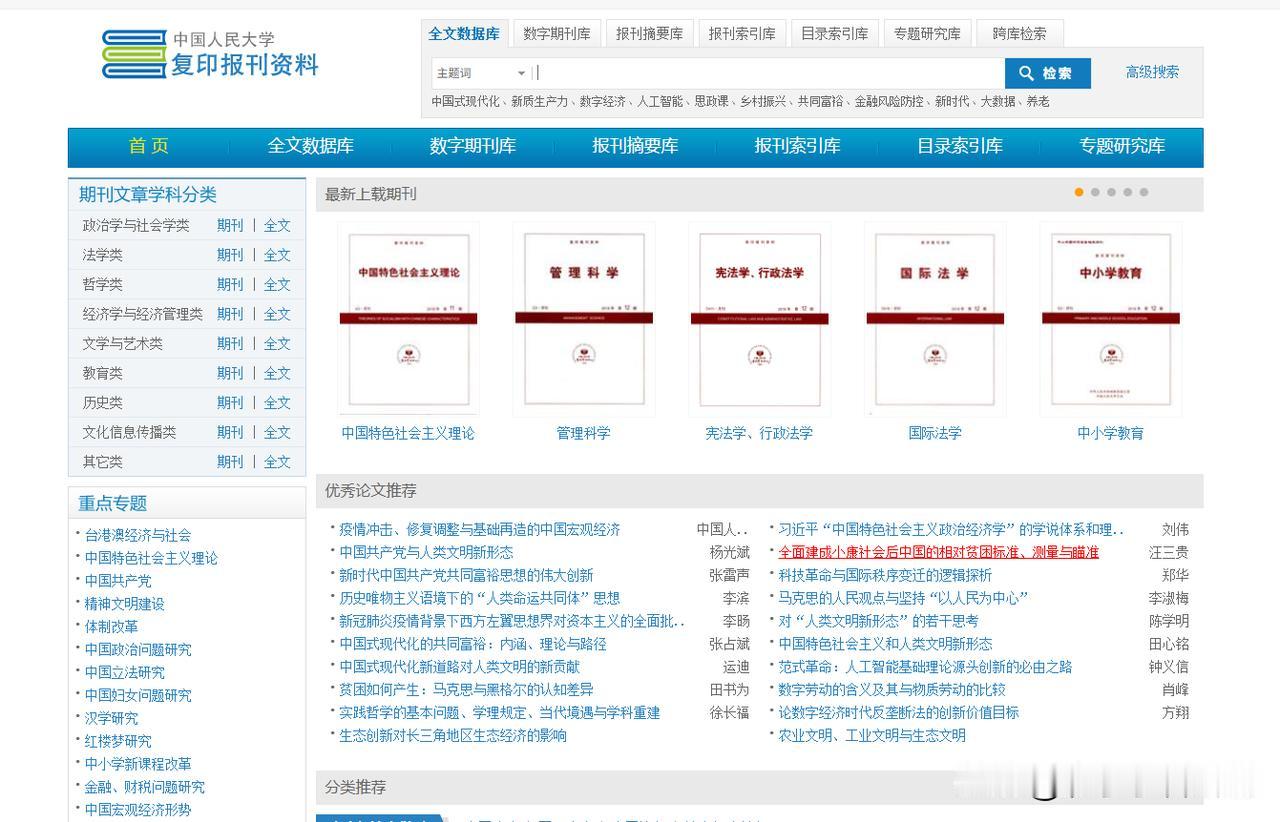This screenshot has width=1280, height=822.
Task: Click the 人工智能 suggested keyword
Action: (x=659, y=101)
